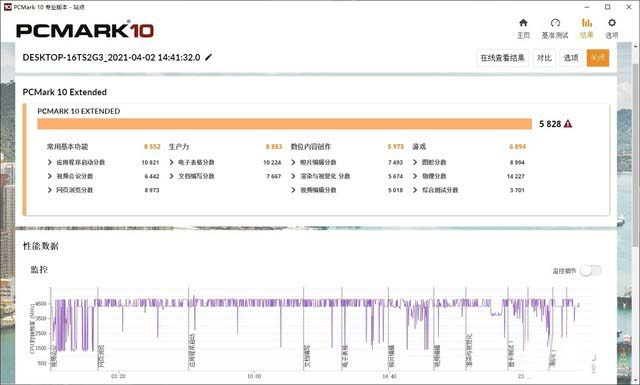Expand the 文档编写分数 row

(171, 176)
